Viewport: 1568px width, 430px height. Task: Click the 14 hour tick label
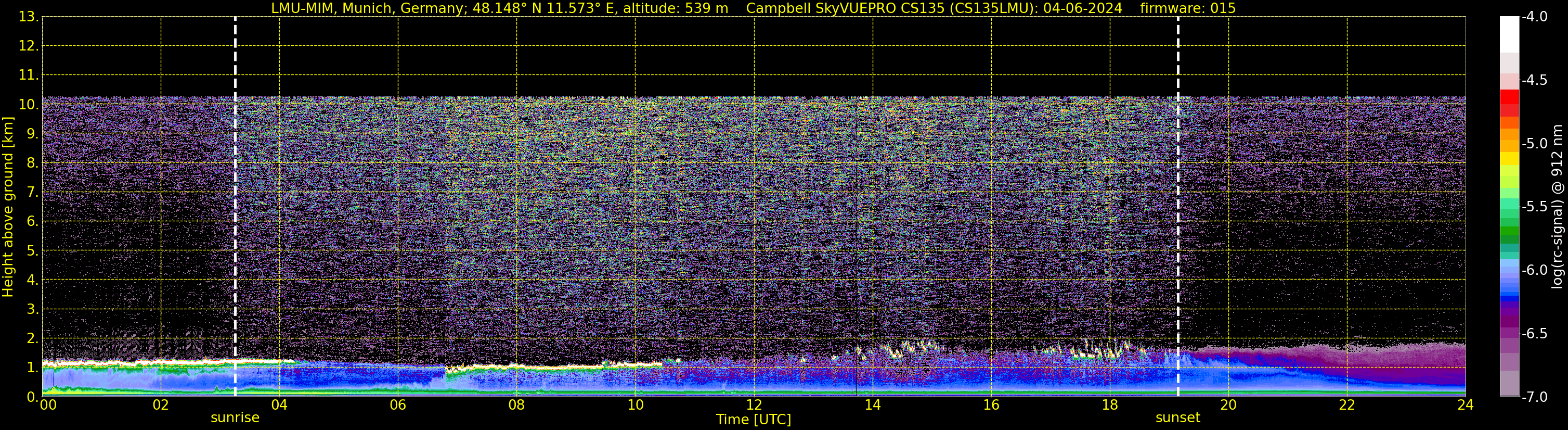[x=872, y=406]
